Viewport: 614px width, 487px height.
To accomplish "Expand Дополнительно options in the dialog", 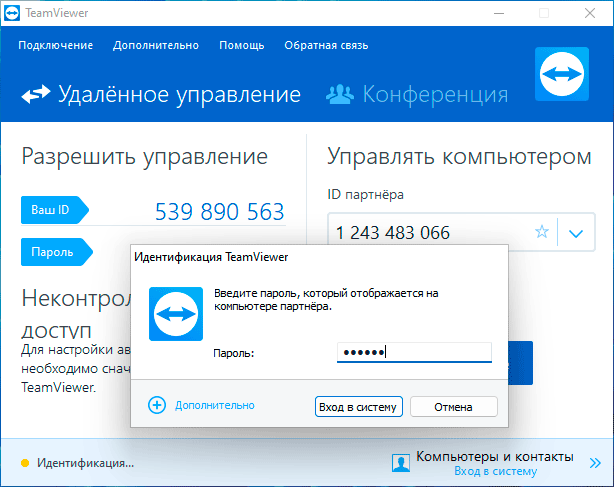I will click(x=215, y=405).
